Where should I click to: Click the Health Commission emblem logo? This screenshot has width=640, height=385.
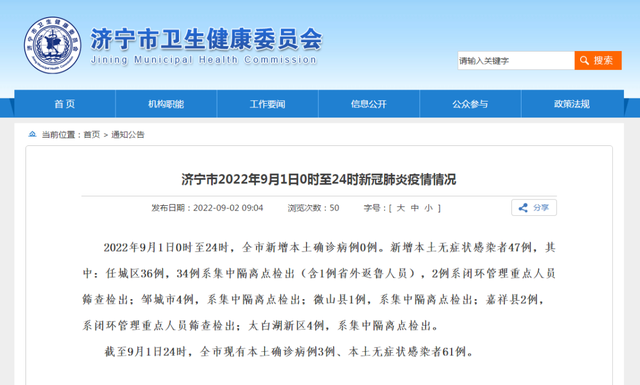click(52, 45)
